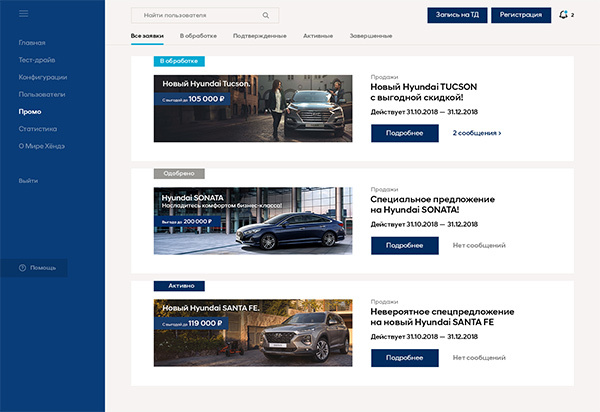Click the help question mark icon

(x=23, y=268)
